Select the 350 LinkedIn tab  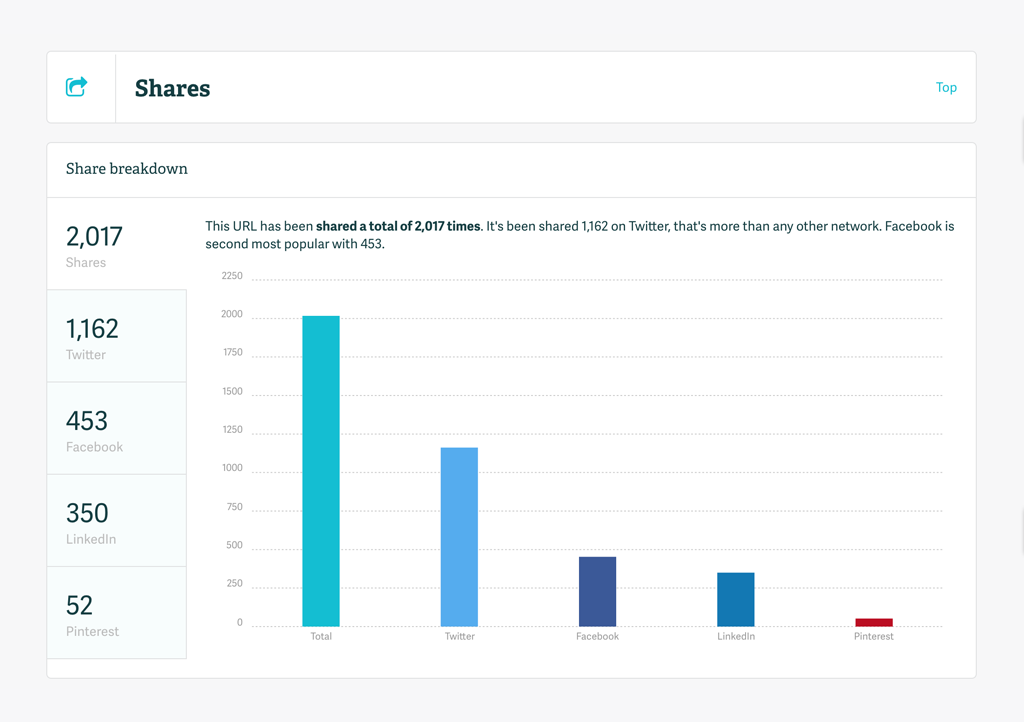116,521
